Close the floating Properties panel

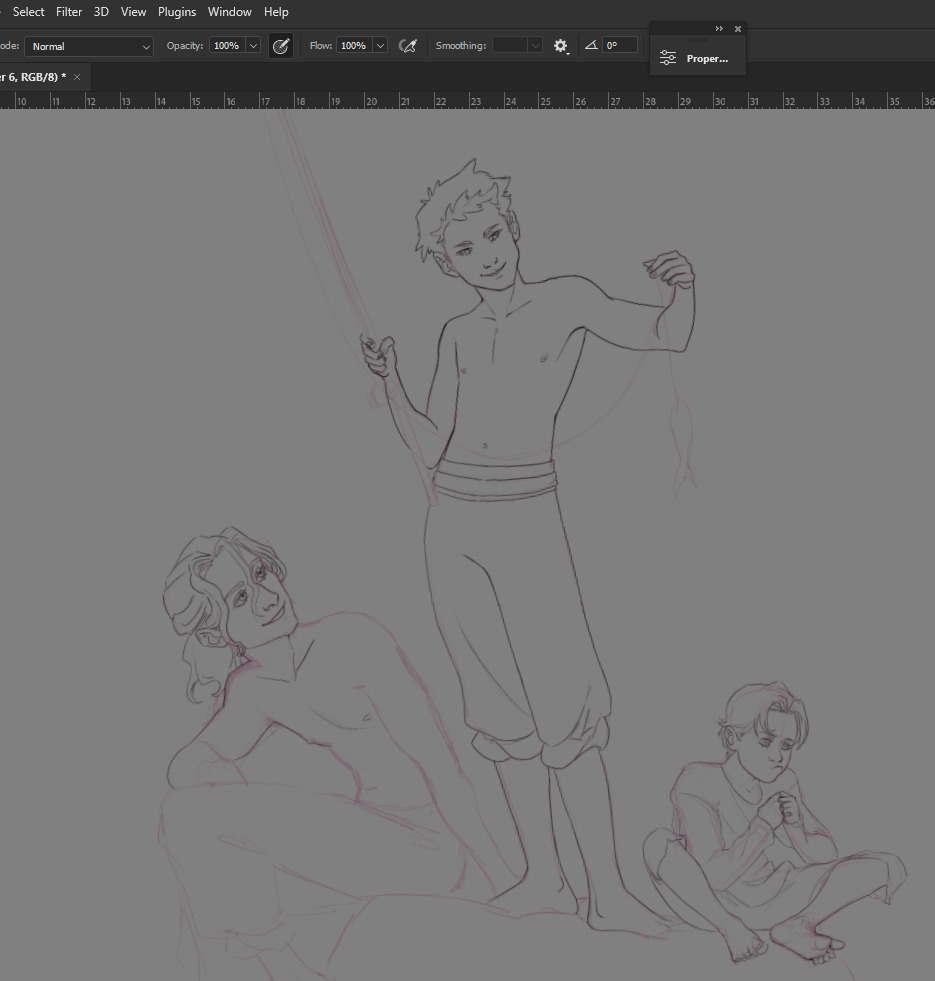(x=738, y=29)
